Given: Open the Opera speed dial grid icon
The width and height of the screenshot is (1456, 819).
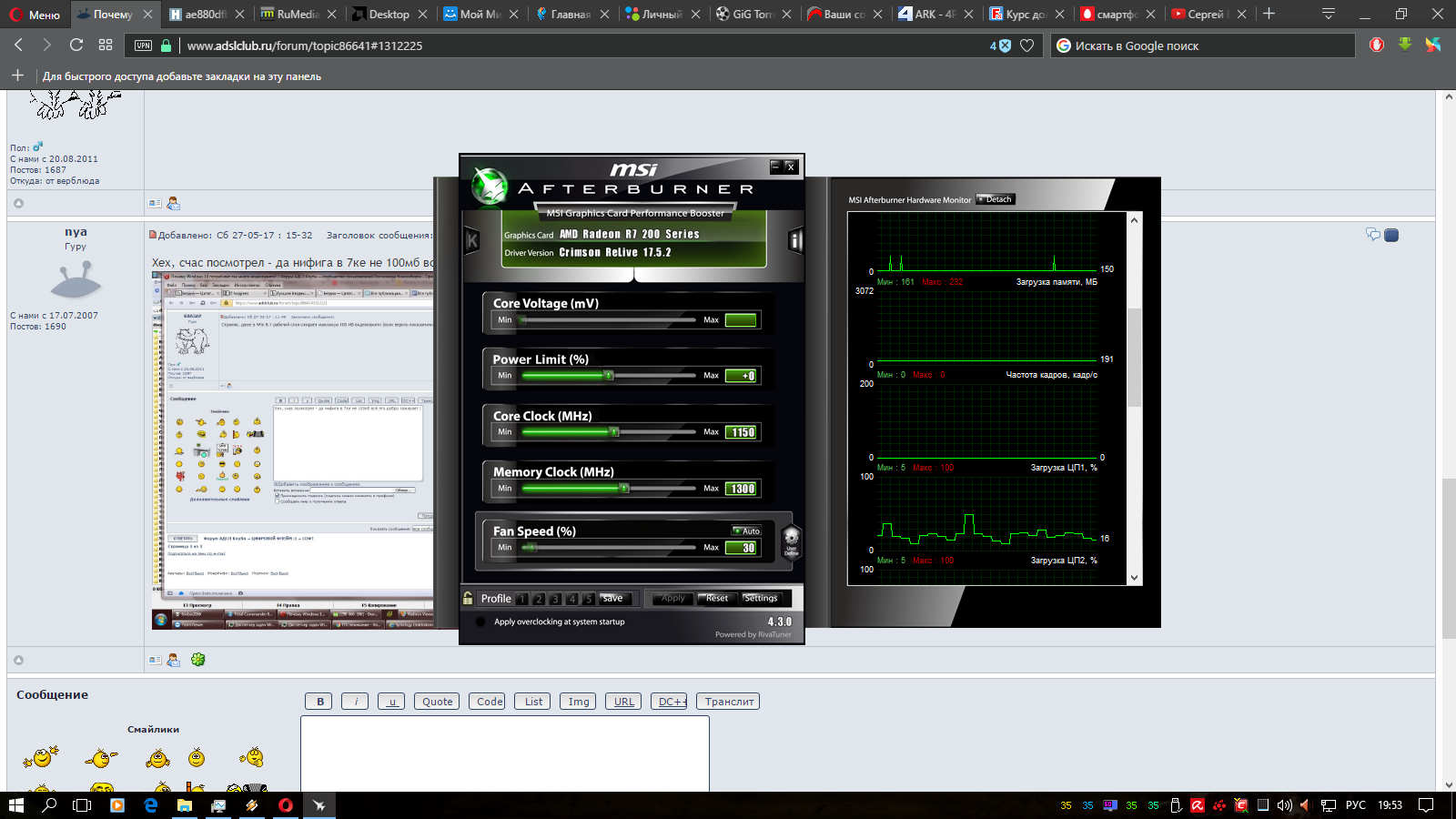Looking at the screenshot, I should (106, 45).
